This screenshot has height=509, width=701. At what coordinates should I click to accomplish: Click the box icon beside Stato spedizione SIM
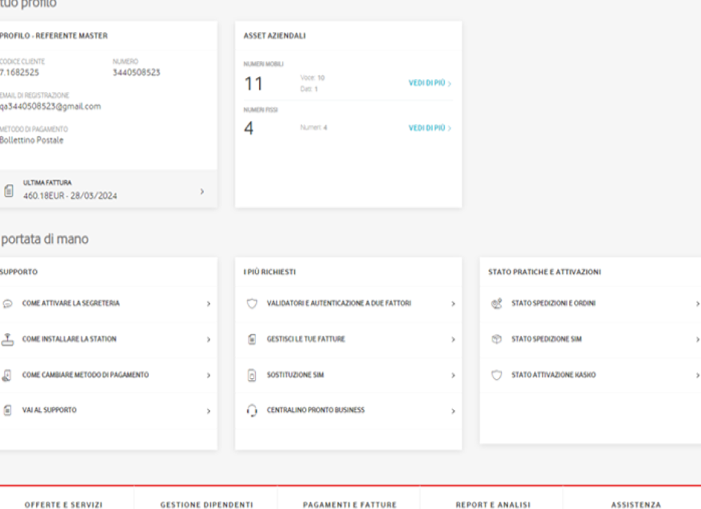497,339
